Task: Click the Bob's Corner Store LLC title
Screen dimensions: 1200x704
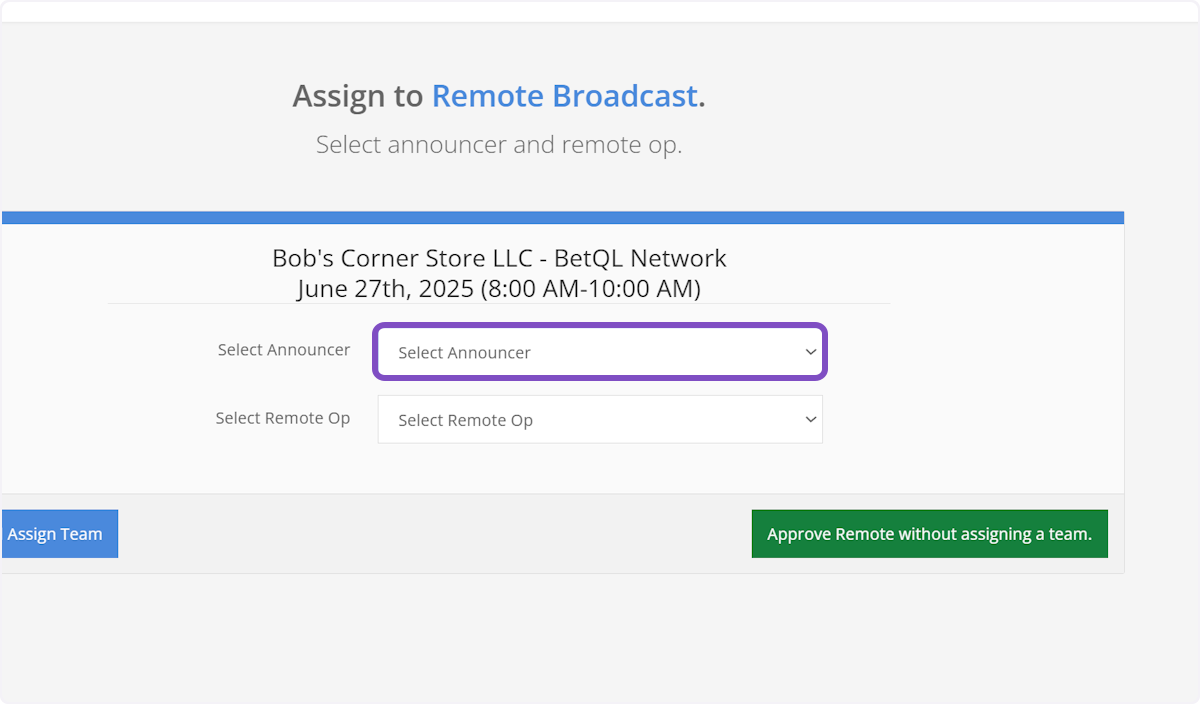Action: coord(402,258)
